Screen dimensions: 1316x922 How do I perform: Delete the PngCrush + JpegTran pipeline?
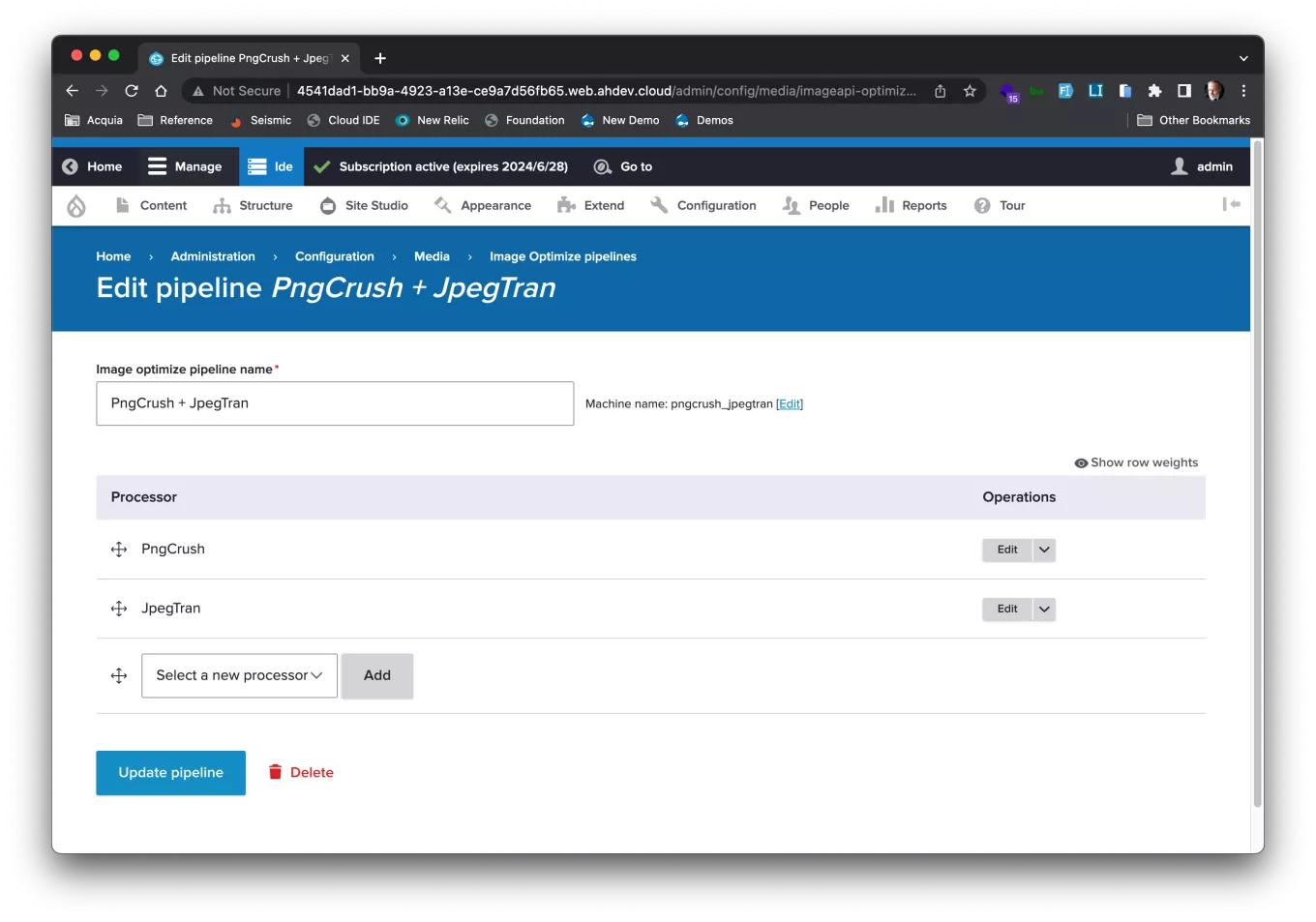click(300, 772)
